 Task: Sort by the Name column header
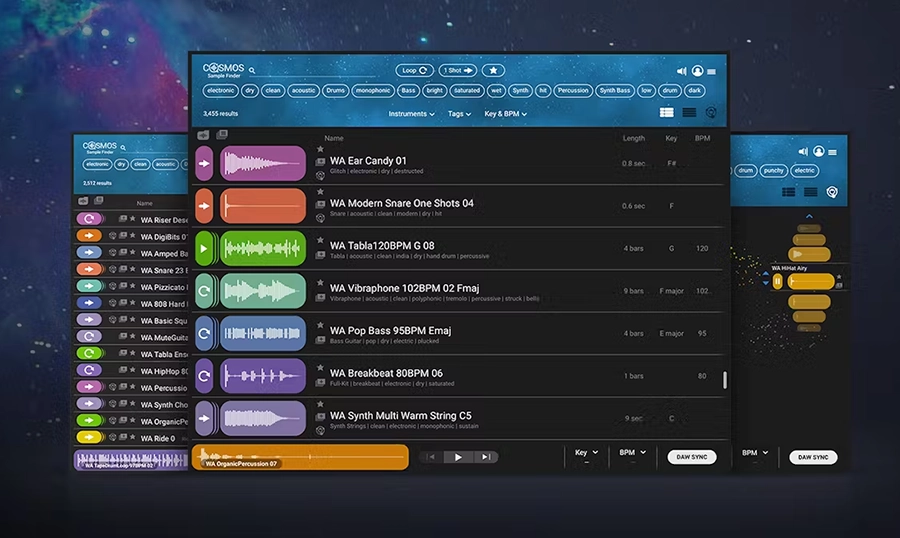point(333,138)
